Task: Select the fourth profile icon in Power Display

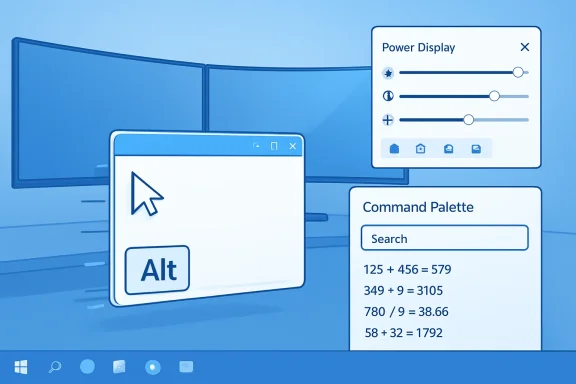Action: point(476,148)
